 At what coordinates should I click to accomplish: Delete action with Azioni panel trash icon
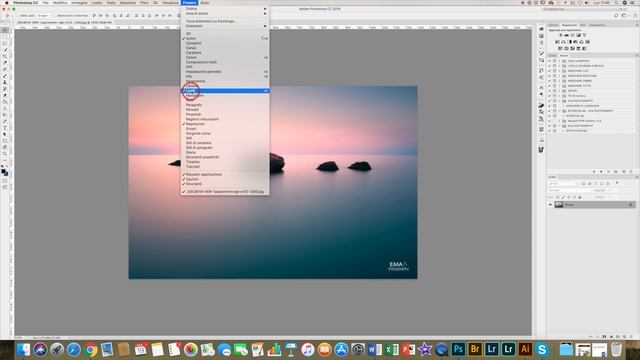coord(631,171)
